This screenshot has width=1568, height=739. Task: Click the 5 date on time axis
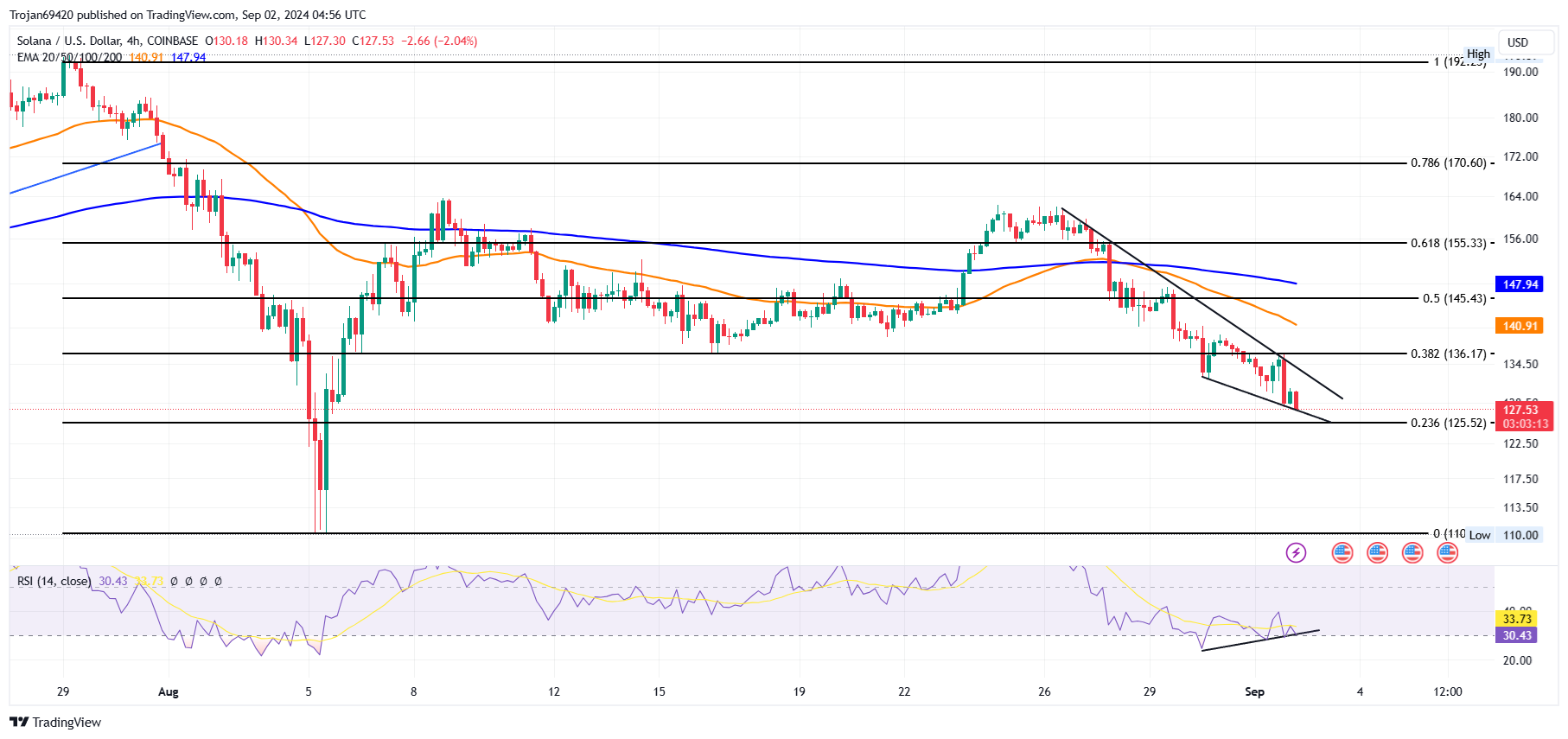tap(309, 691)
